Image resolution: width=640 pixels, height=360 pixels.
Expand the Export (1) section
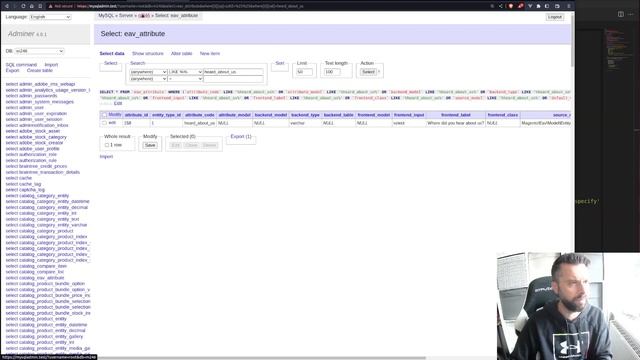241,136
